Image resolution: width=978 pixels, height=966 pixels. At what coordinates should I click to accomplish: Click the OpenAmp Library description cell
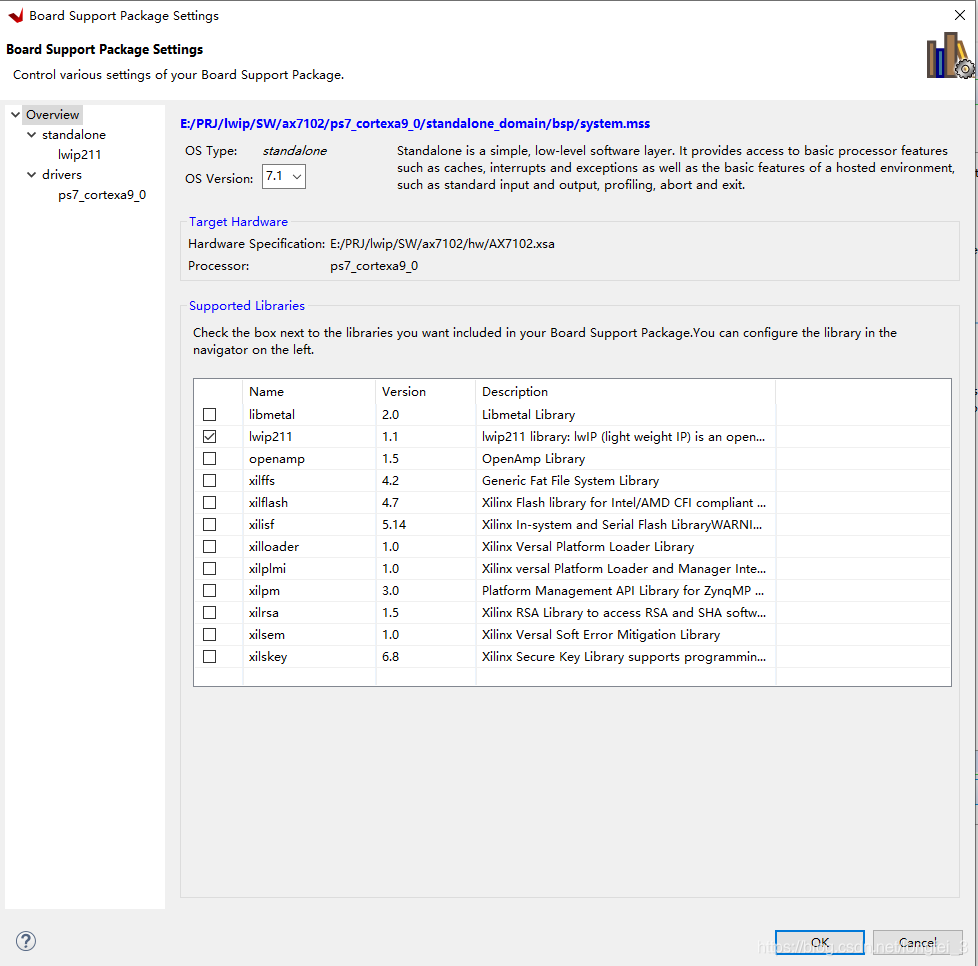(533, 459)
